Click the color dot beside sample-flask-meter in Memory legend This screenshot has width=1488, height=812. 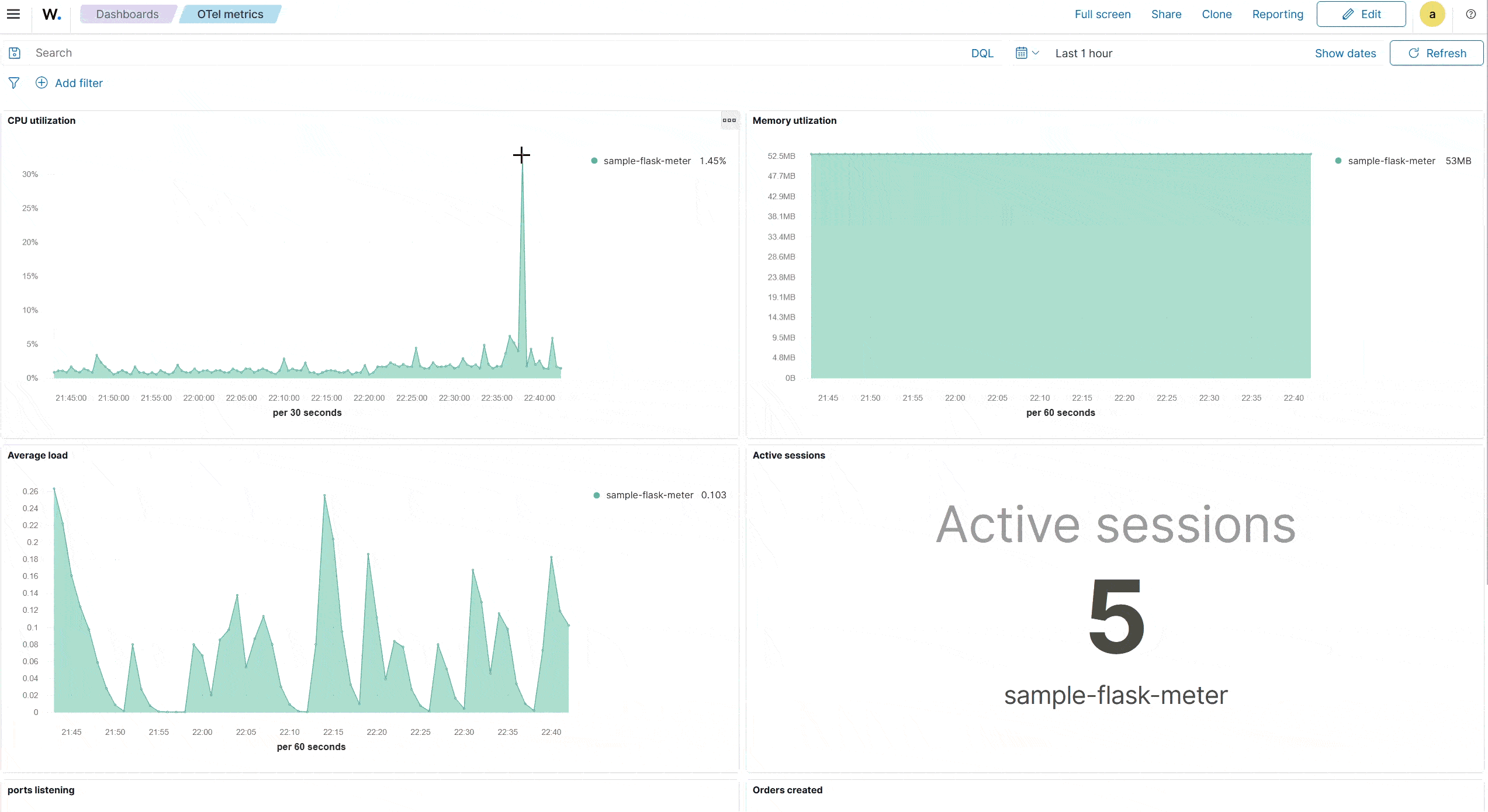tap(1338, 161)
